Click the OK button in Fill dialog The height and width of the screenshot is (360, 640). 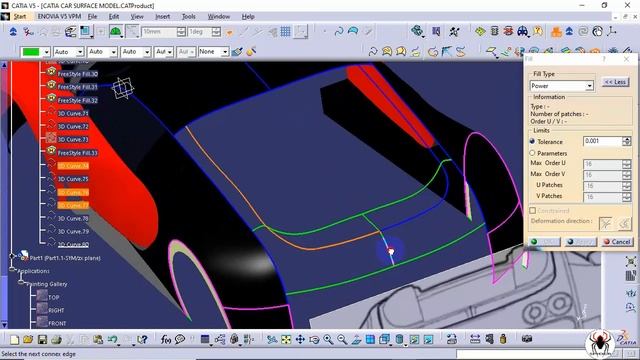[x=545, y=242]
